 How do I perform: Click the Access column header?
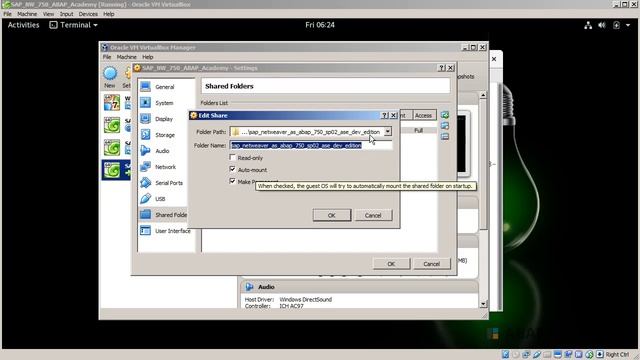point(423,116)
